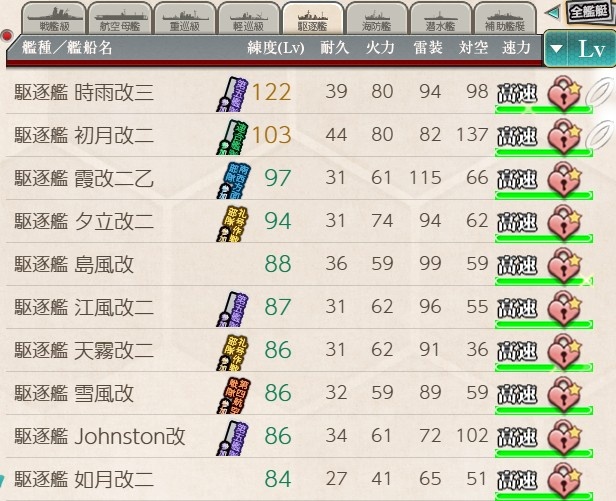616x501 pixels.
Task: Toggle the heart lock on Johnston改
Action: tap(564, 437)
